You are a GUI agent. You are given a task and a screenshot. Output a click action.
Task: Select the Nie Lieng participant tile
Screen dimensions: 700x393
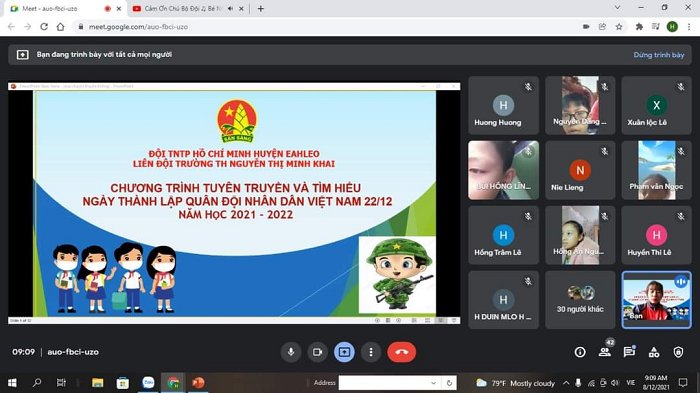coord(580,170)
